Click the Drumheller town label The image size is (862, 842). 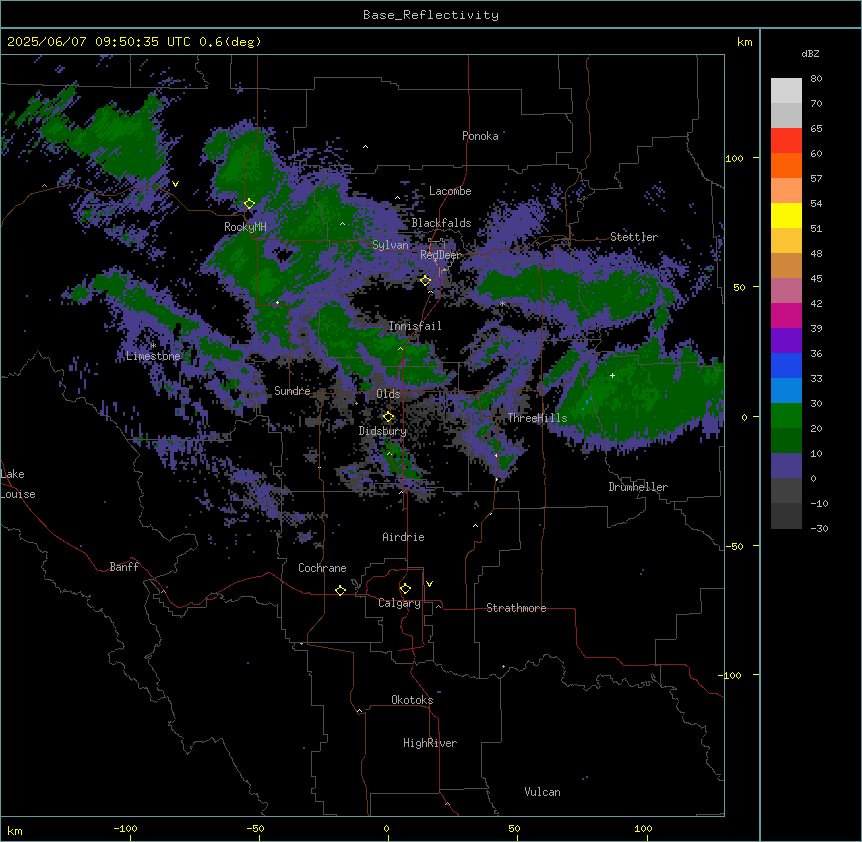point(638,487)
